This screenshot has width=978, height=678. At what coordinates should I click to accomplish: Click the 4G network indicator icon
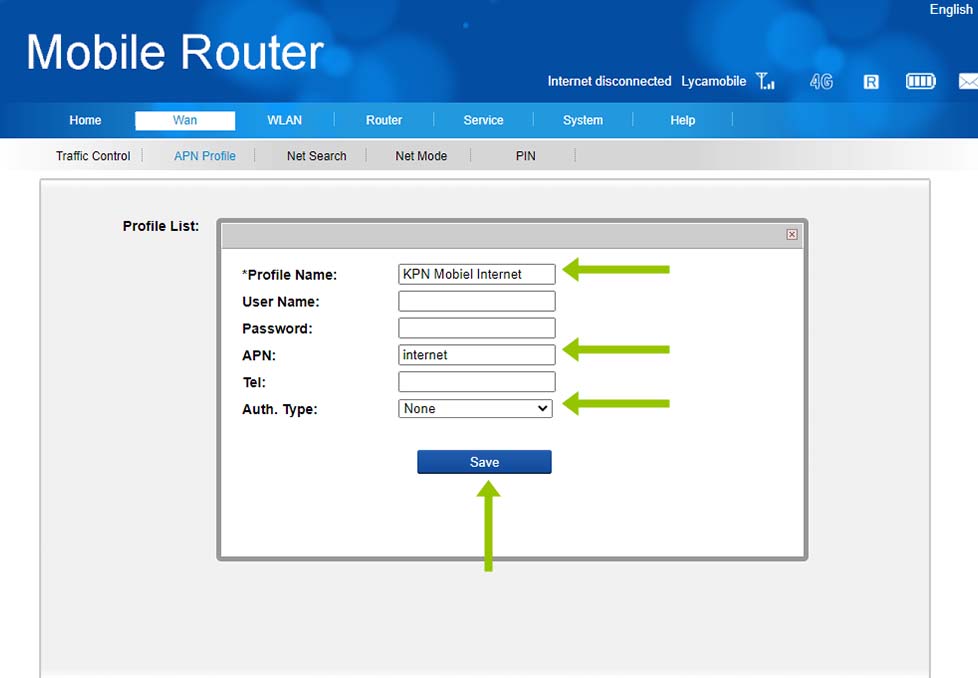point(821,81)
